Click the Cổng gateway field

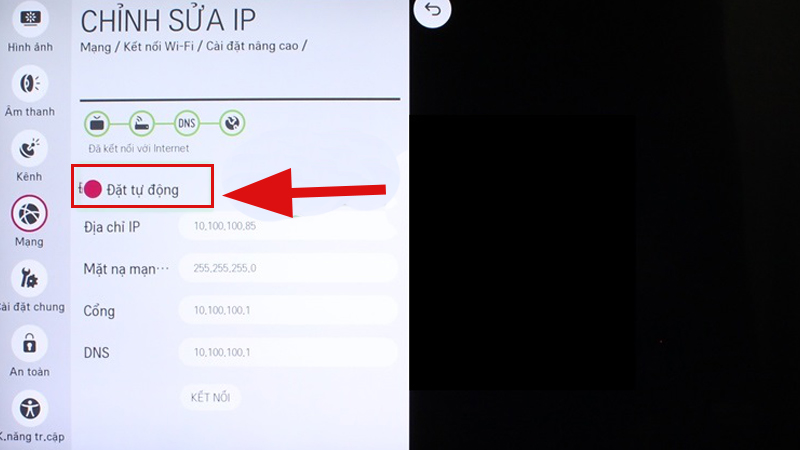pyautogui.click(x=288, y=310)
